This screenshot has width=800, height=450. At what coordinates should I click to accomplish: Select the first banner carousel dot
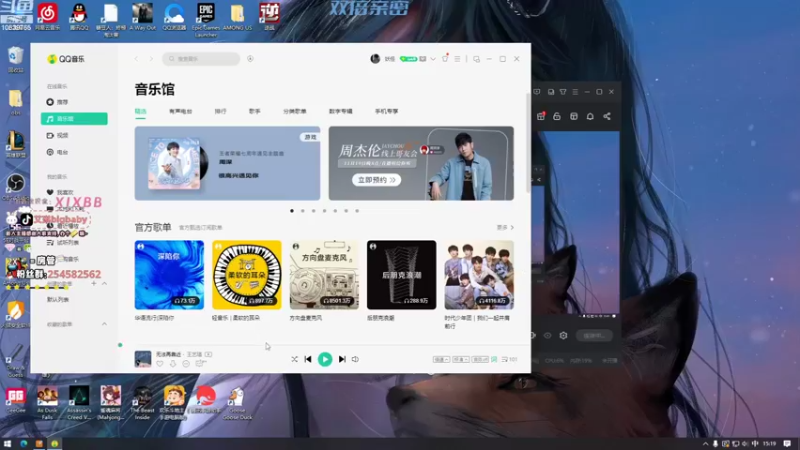click(292, 211)
